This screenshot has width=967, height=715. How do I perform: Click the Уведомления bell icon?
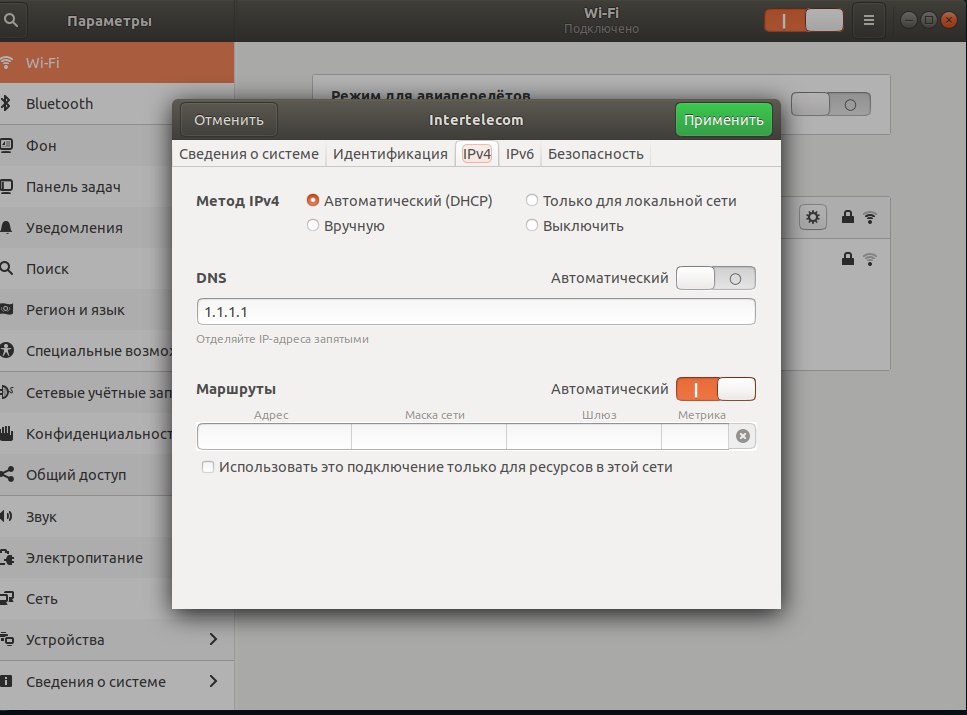coord(6,228)
